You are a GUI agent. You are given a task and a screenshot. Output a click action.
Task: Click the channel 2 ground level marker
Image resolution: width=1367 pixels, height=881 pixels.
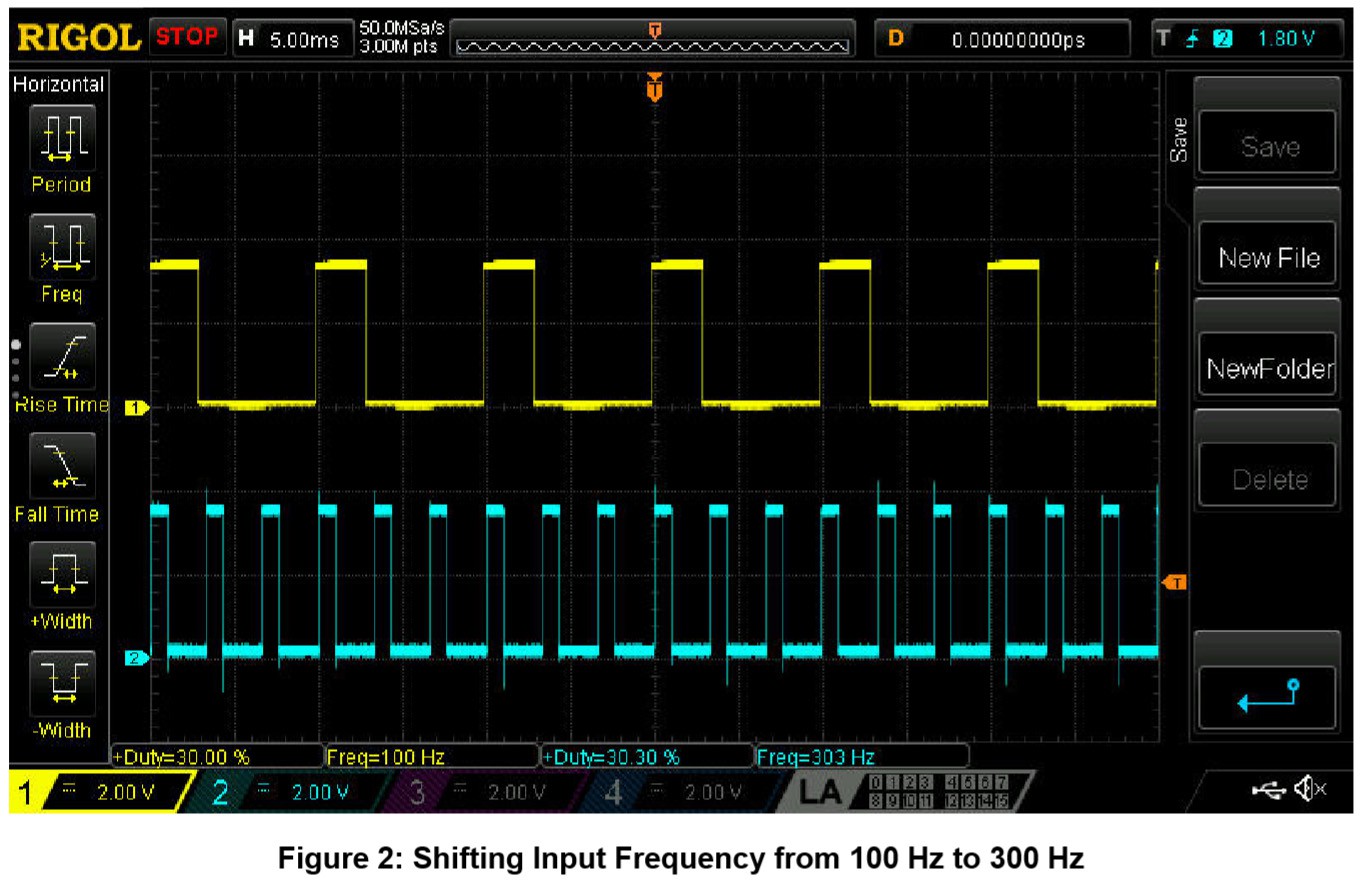(x=136, y=657)
